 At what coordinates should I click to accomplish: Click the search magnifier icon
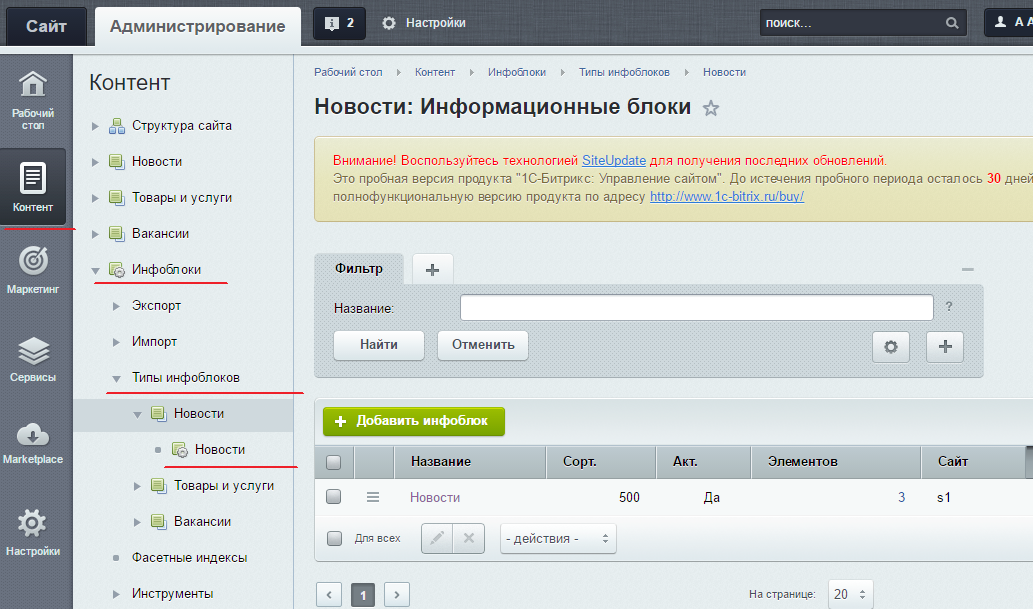(952, 23)
